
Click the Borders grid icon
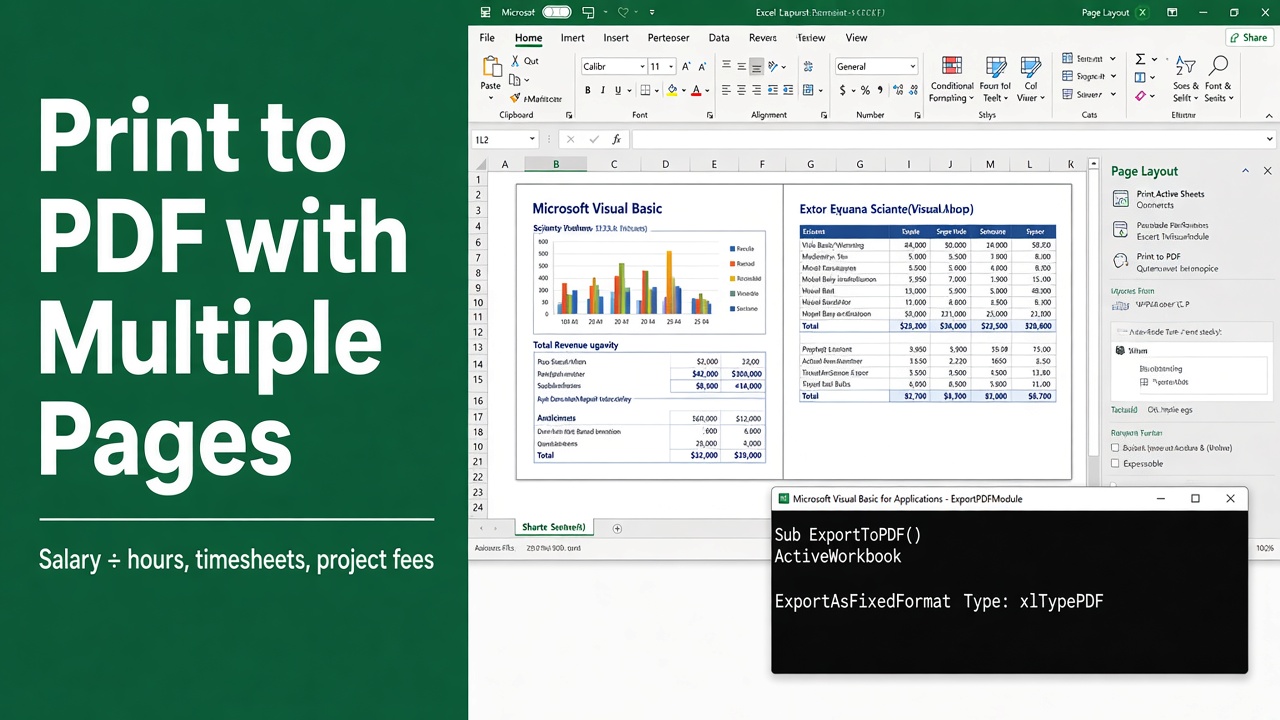pos(645,90)
